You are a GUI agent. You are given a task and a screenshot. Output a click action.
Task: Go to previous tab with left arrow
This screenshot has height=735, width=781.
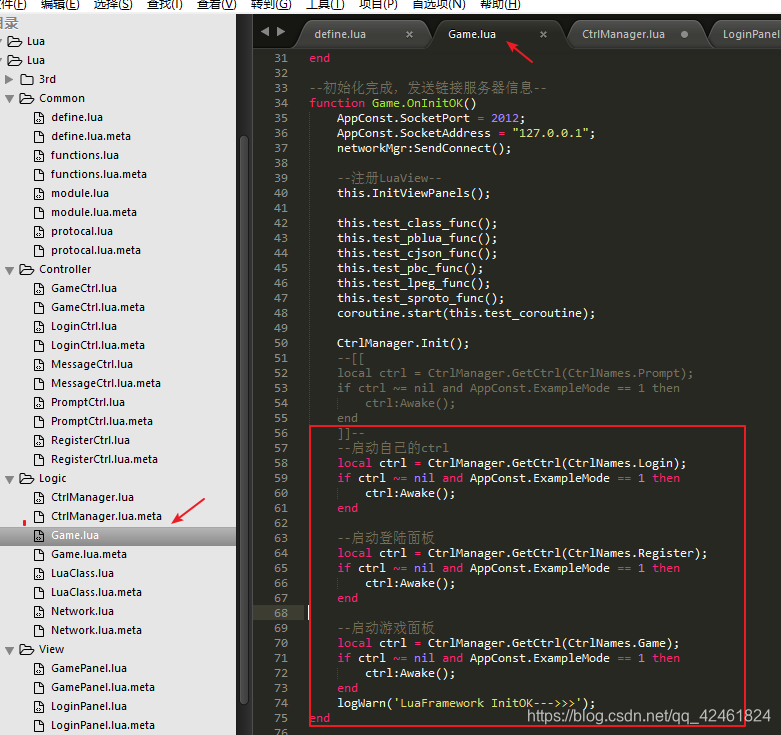pyautogui.click(x=265, y=31)
